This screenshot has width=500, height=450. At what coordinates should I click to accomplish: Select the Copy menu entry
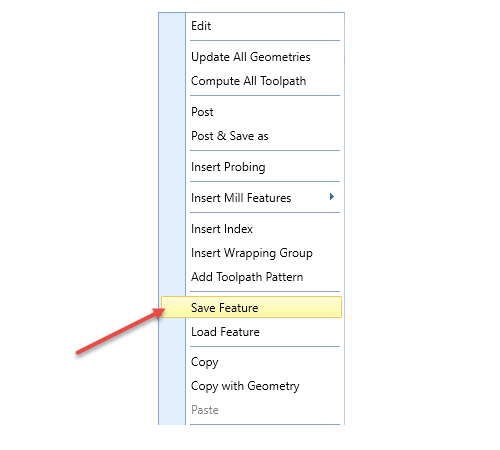coord(251,362)
